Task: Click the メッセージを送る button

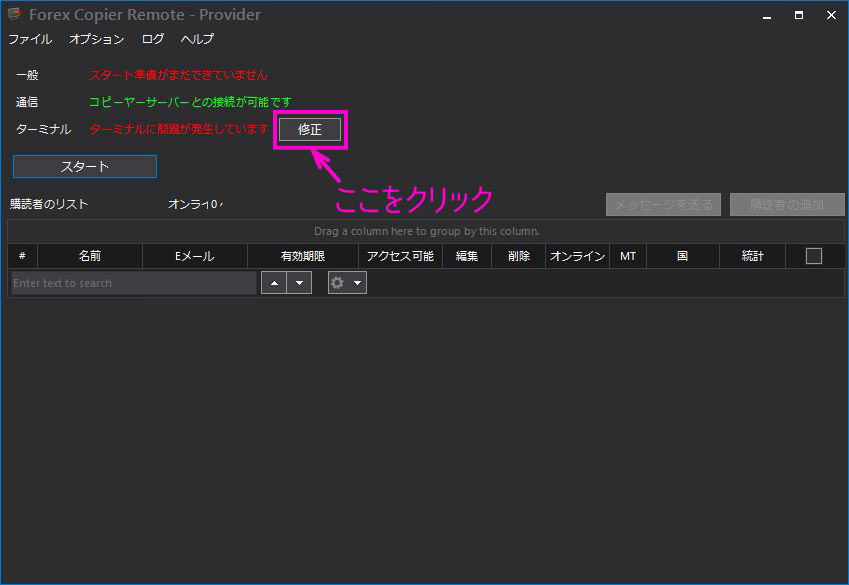Action: click(663, 204)
